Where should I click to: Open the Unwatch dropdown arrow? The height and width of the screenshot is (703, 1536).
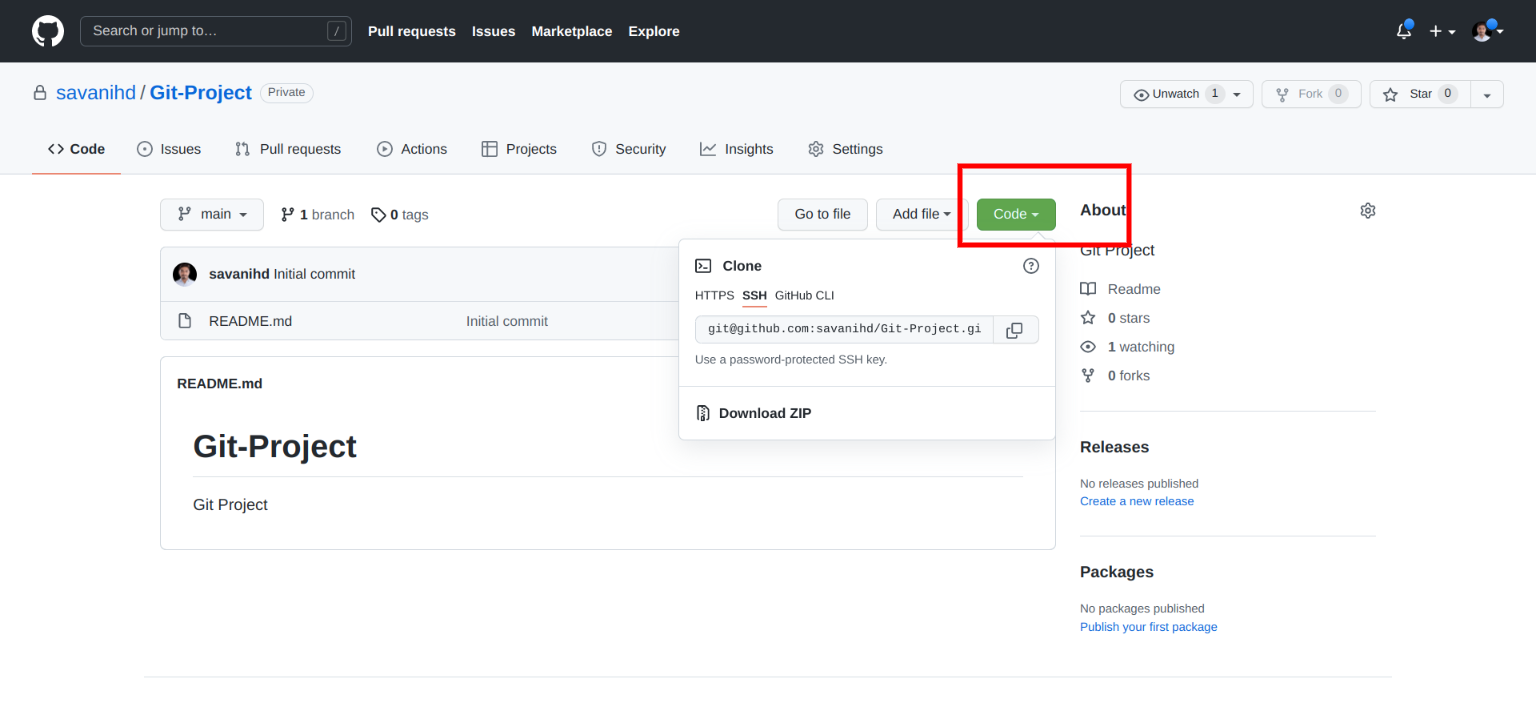1236,94
